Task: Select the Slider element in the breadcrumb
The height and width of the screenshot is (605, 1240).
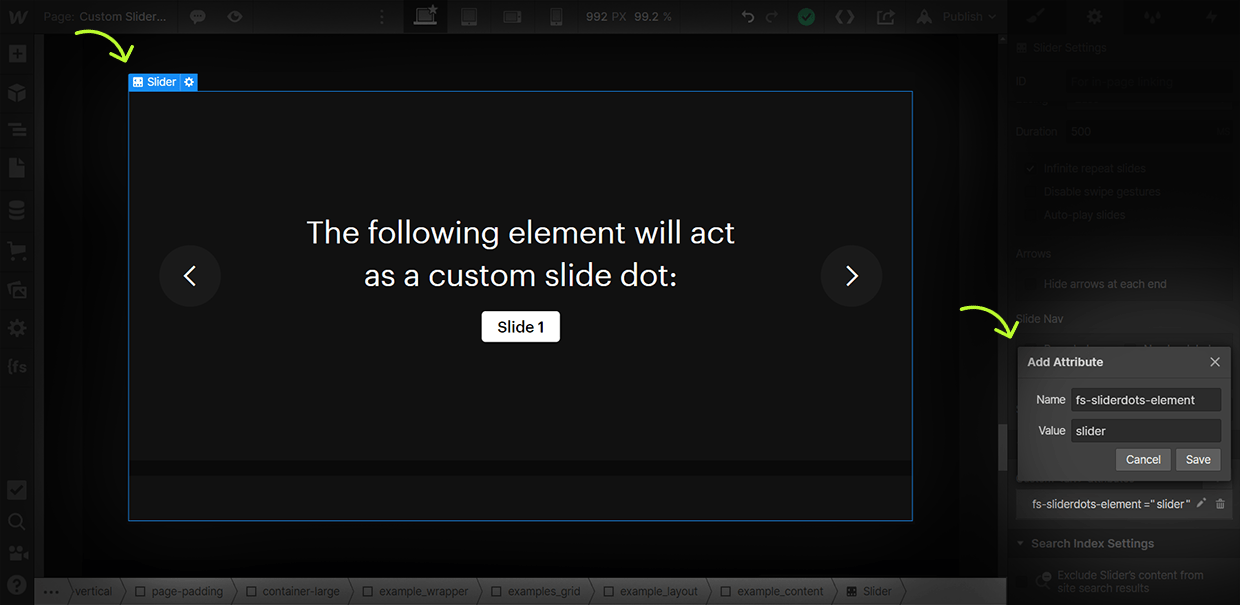Action: coord(869,591)
